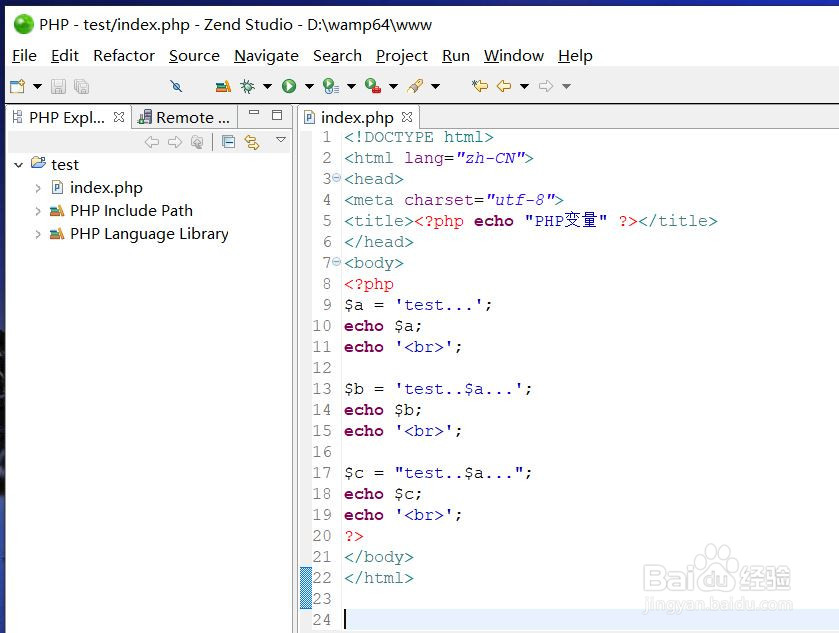Collapse the head fold marker on line 3

(336, 178)
